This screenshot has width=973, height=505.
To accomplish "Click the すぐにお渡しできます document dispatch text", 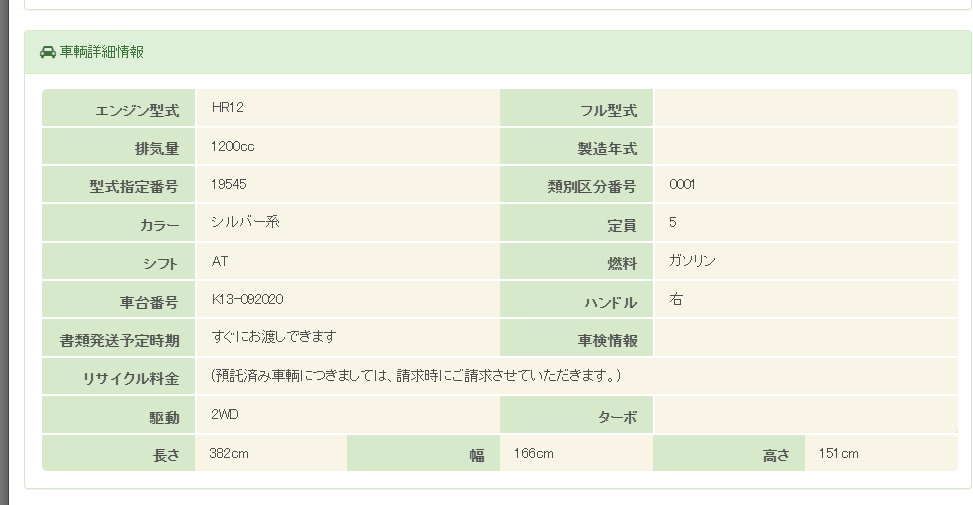I will (x=273, y=337).
